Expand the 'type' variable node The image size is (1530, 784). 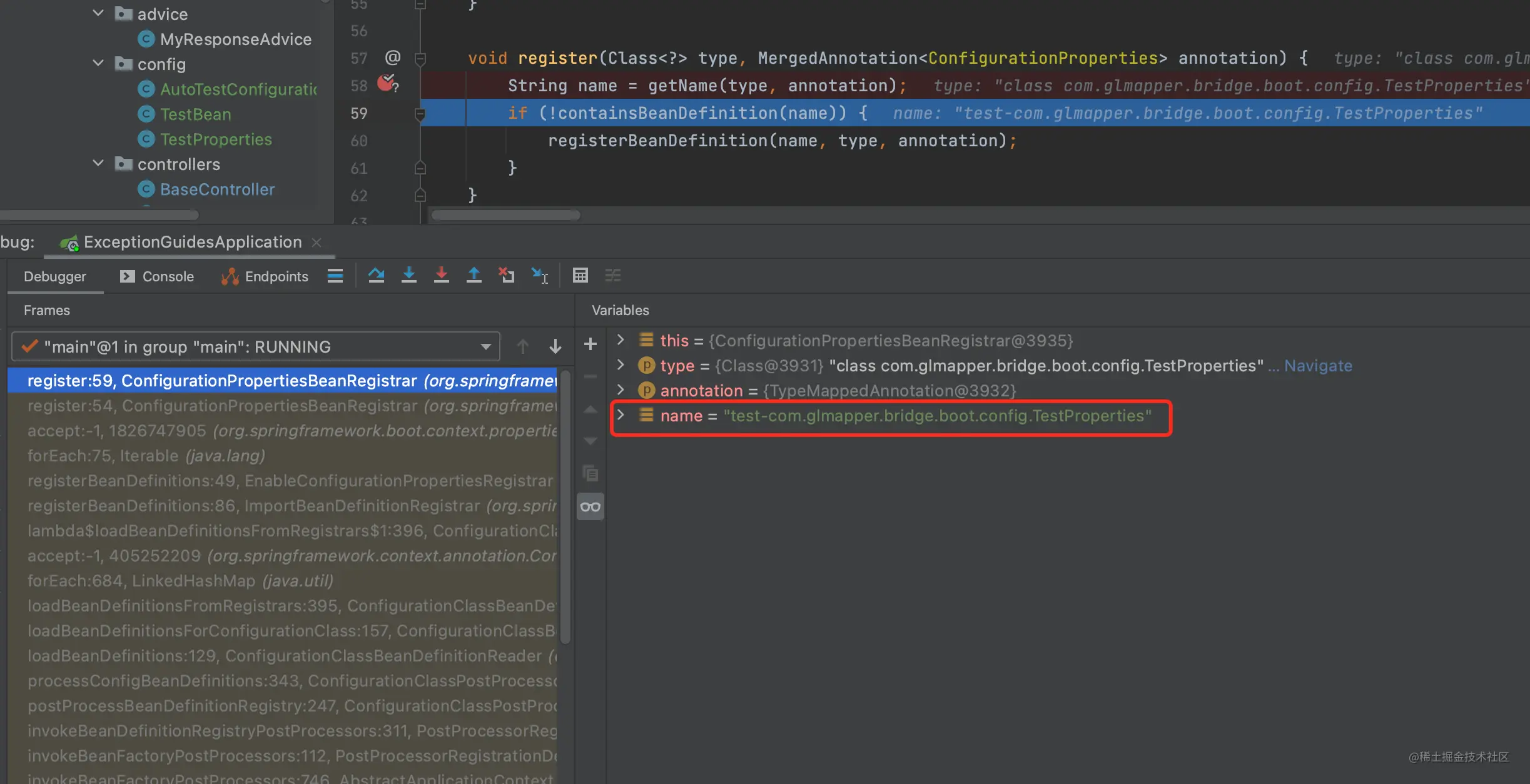click(621, 364)
